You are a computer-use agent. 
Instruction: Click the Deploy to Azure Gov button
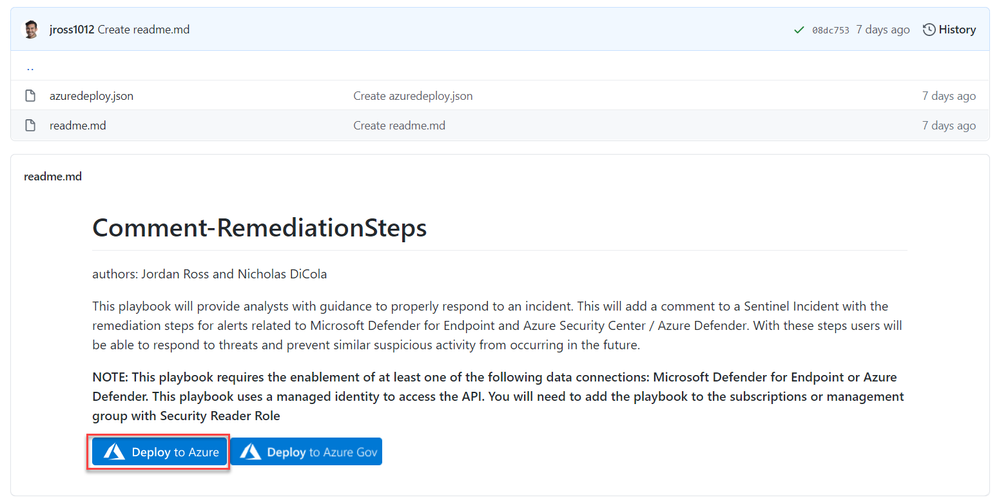(306, 452)
